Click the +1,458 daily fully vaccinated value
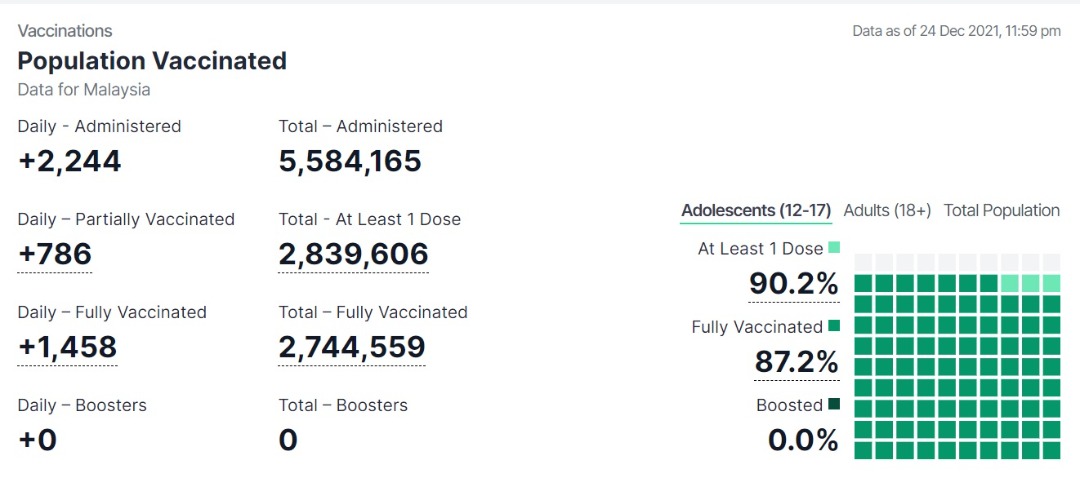This screenshot has height=478, width=1080. (x=68, y=348)
